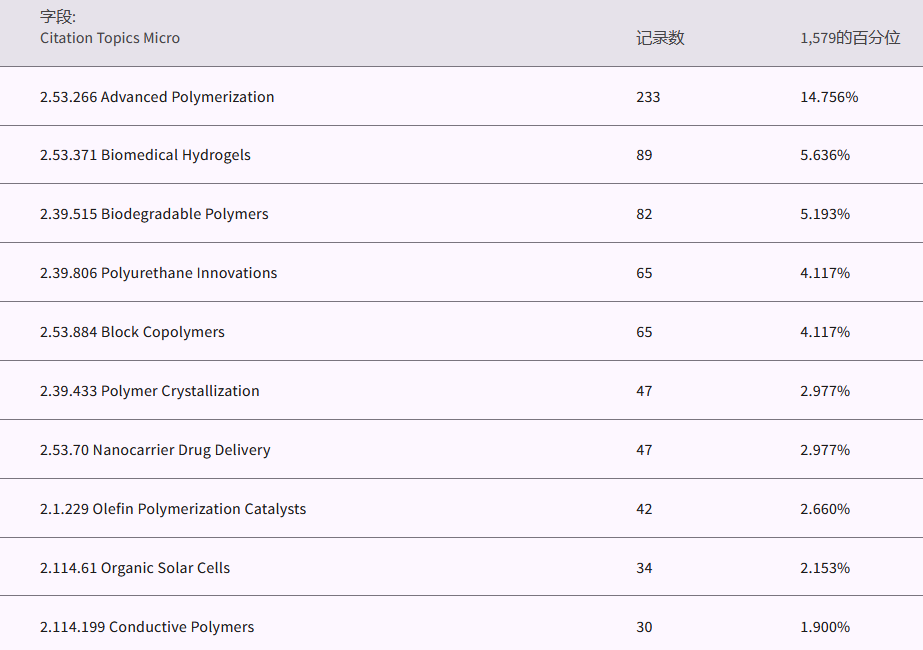Open the Biomedical Hydrogels topic
923x650 pixels.
145,155
